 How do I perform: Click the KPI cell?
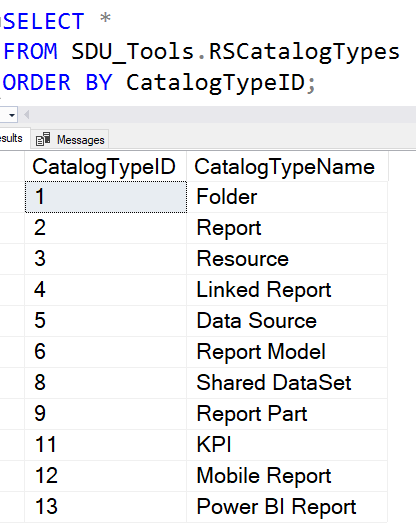tap(287, 445)
